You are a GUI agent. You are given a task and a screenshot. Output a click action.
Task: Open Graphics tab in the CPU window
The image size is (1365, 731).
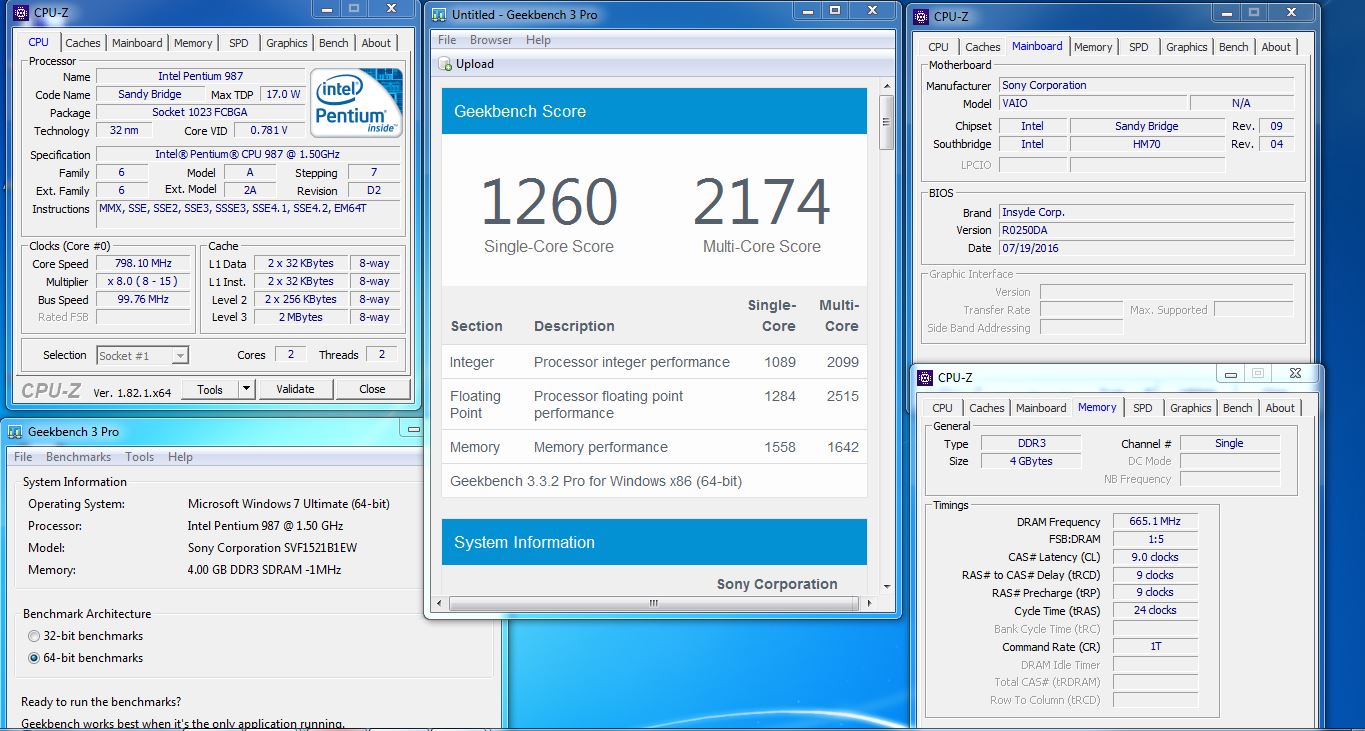(x=287, y=43)
